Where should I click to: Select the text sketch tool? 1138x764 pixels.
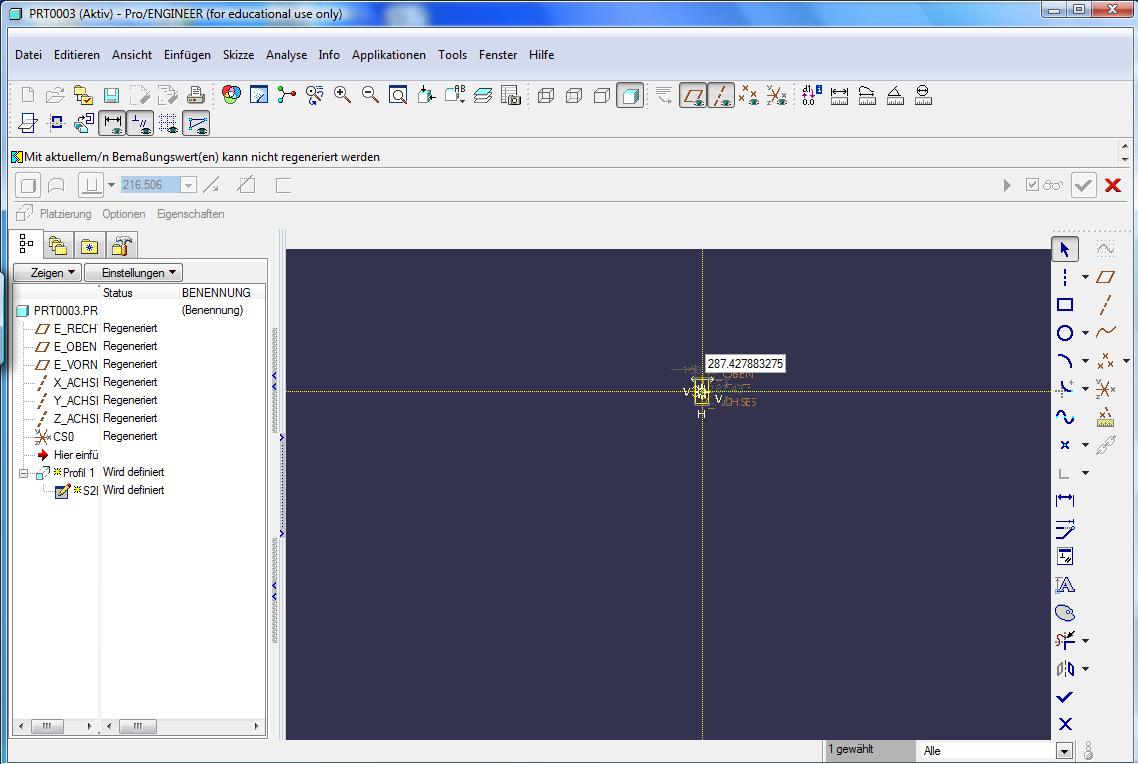(x=1065, y=585)
